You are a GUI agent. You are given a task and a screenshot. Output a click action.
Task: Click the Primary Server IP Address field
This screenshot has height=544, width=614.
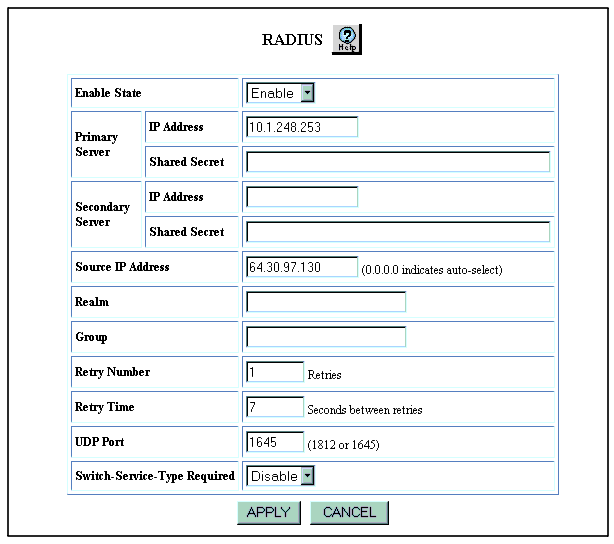click(x=302, y=127)
